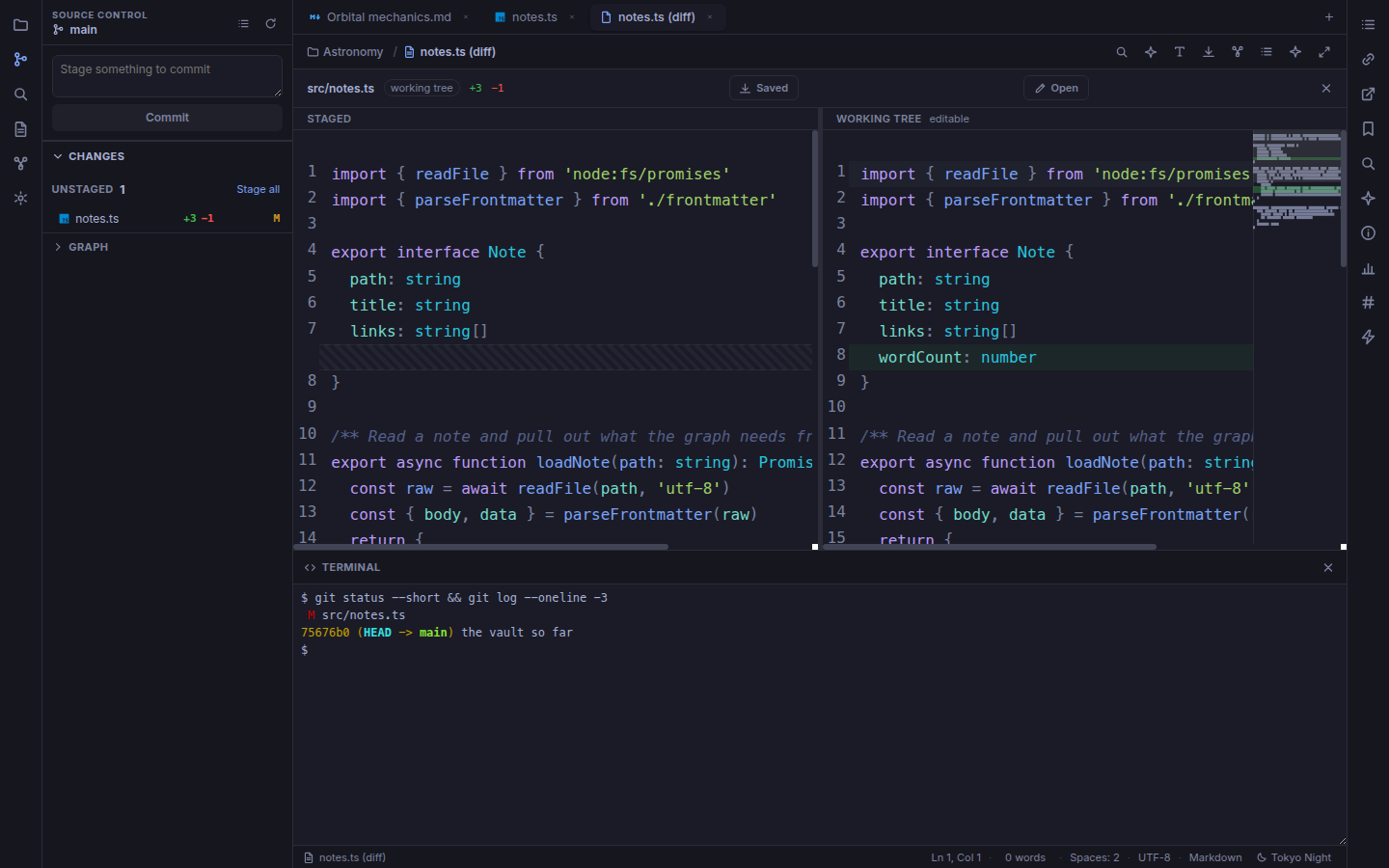This screenshot has width=1389, height=868.
Task: Open search from the left activity bar
Action: coord(20,95)
